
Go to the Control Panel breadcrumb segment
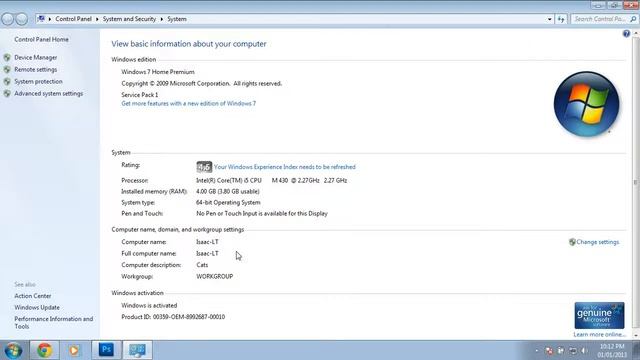coord(73,19)
